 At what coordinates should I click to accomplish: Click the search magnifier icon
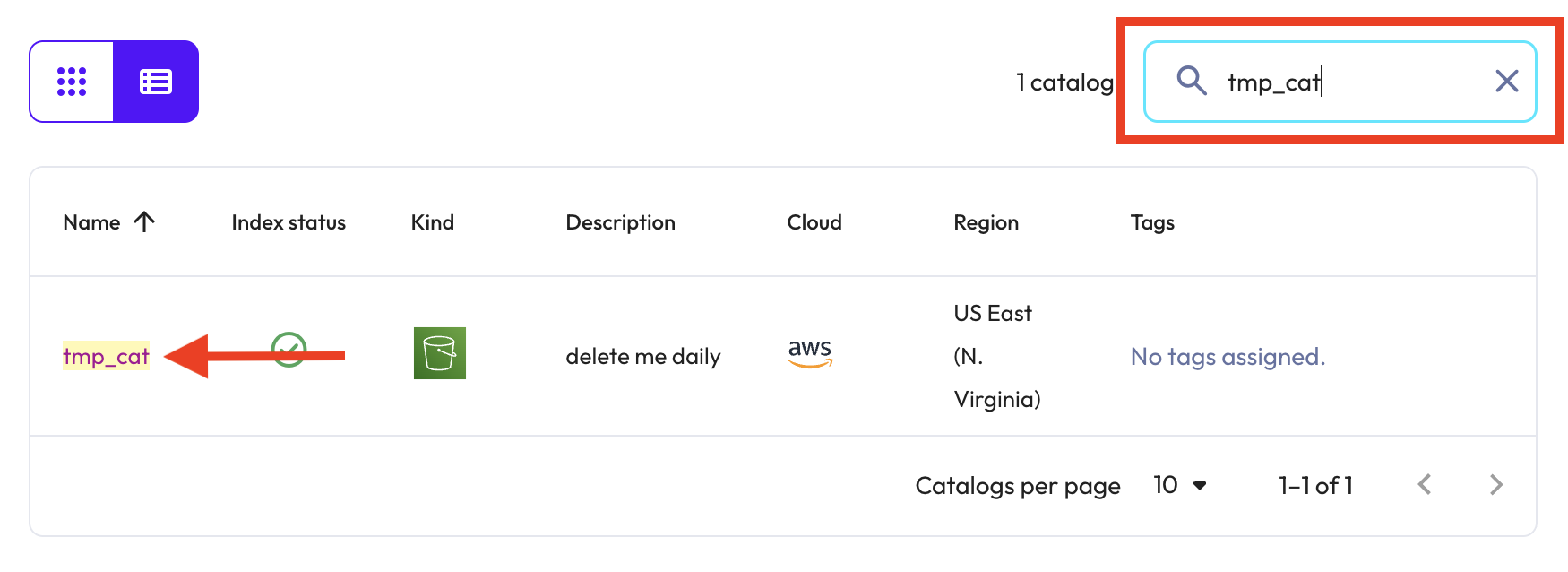[1191, 81]
